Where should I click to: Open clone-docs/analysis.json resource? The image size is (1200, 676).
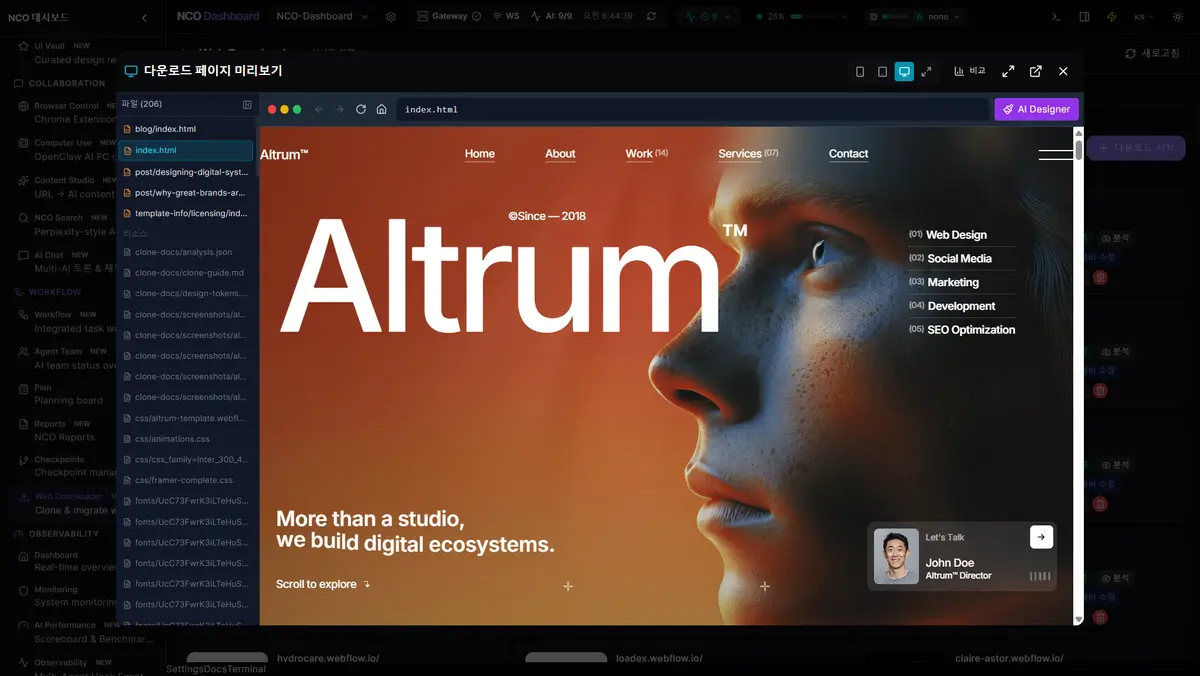186,252
